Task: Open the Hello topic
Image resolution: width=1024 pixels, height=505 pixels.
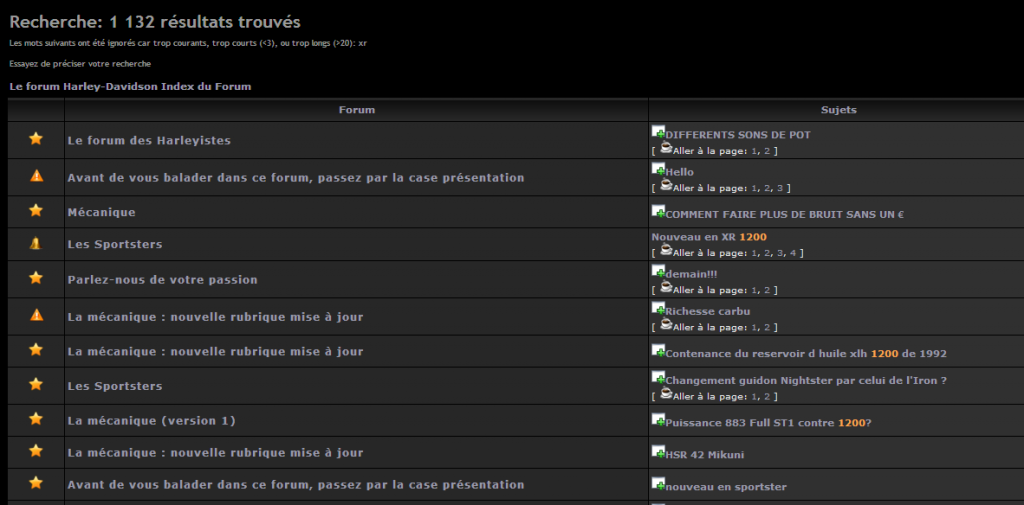Action: (x=679, y=172)
